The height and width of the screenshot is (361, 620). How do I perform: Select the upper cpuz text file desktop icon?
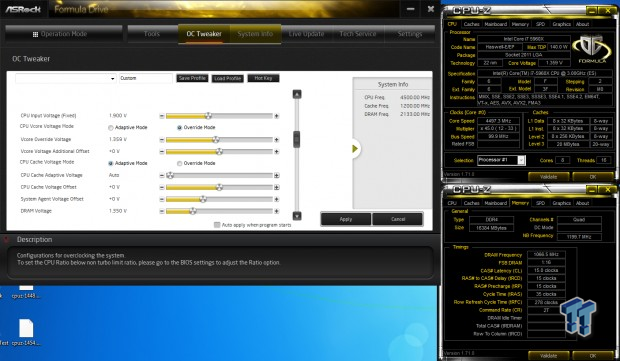pyautogui.click(x=26, y=292)
